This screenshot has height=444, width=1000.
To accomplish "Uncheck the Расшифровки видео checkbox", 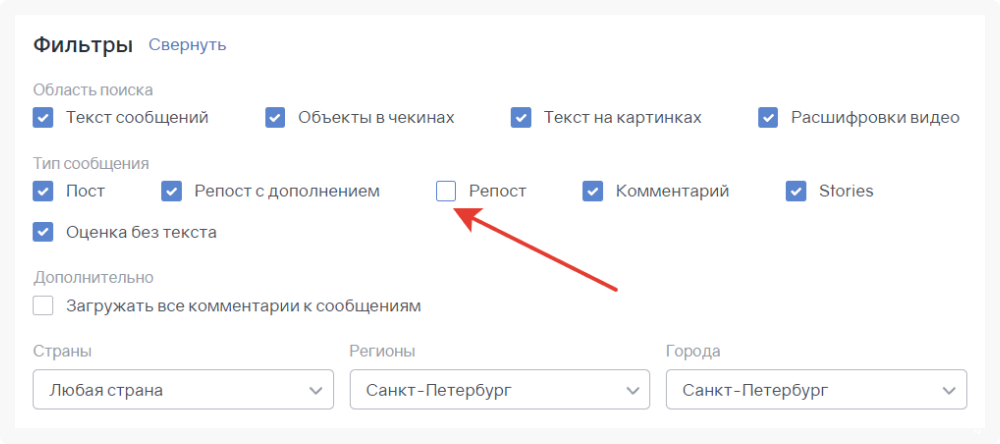I will click(768, 118).
